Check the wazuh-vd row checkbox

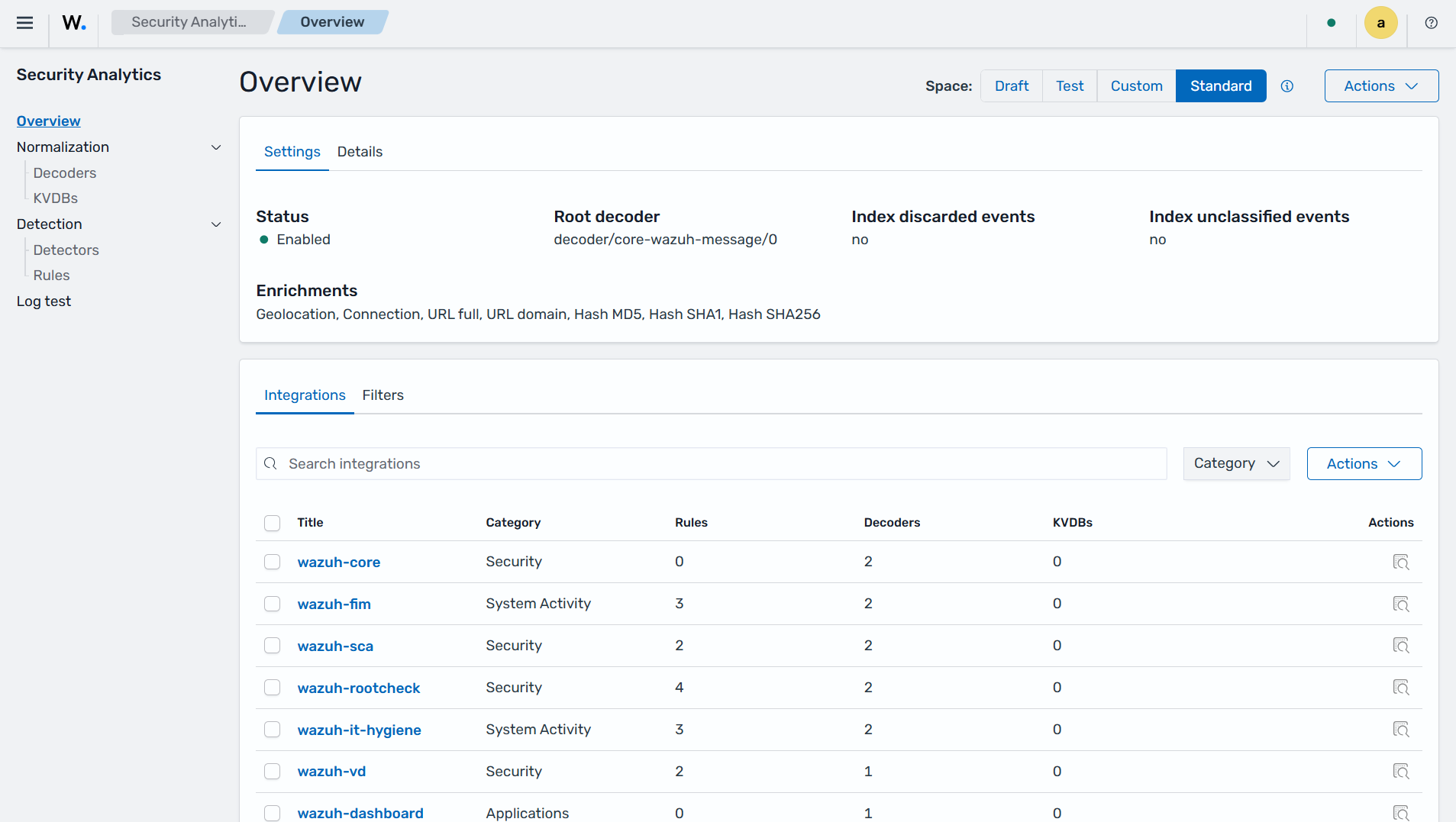(273, 772)
